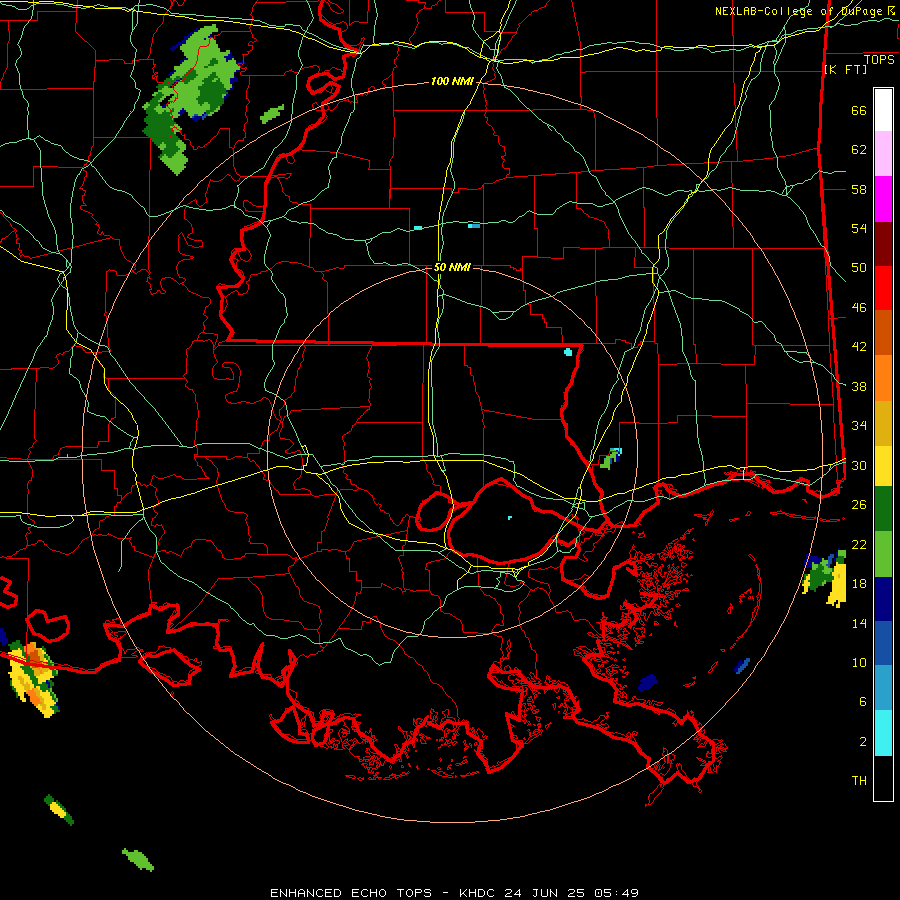Click the "TOPS" legend heading

pos(879,60)
